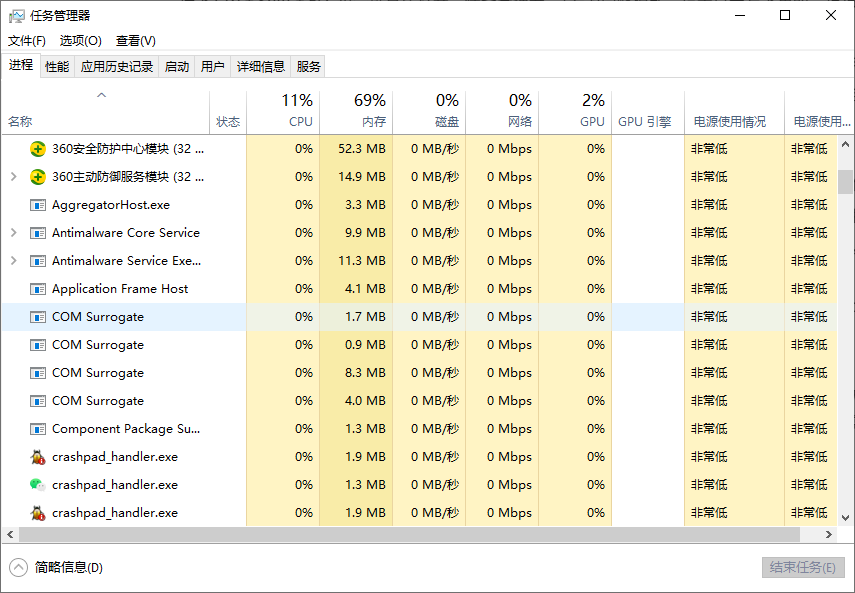Viewport: 855px width, 593px height.
Task: Click the 4.1 MB memory value
Action: [x=365, y=289]
